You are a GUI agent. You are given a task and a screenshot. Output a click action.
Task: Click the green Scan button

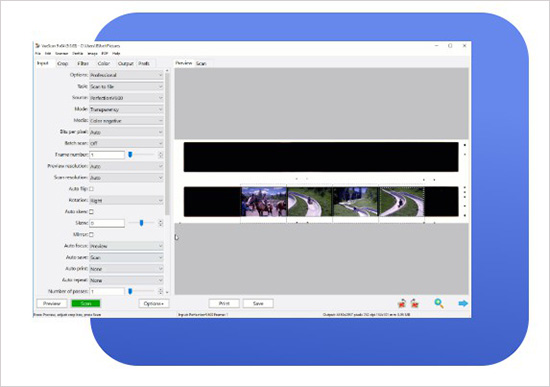click(86, 303)
